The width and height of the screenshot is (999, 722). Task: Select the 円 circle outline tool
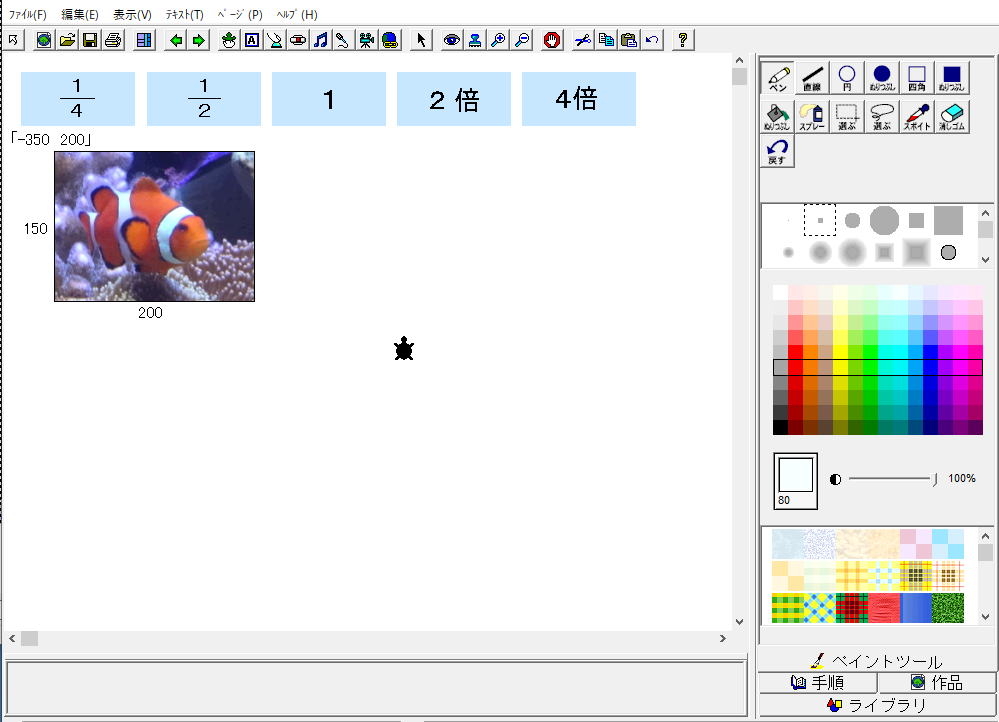click(847, 77)
